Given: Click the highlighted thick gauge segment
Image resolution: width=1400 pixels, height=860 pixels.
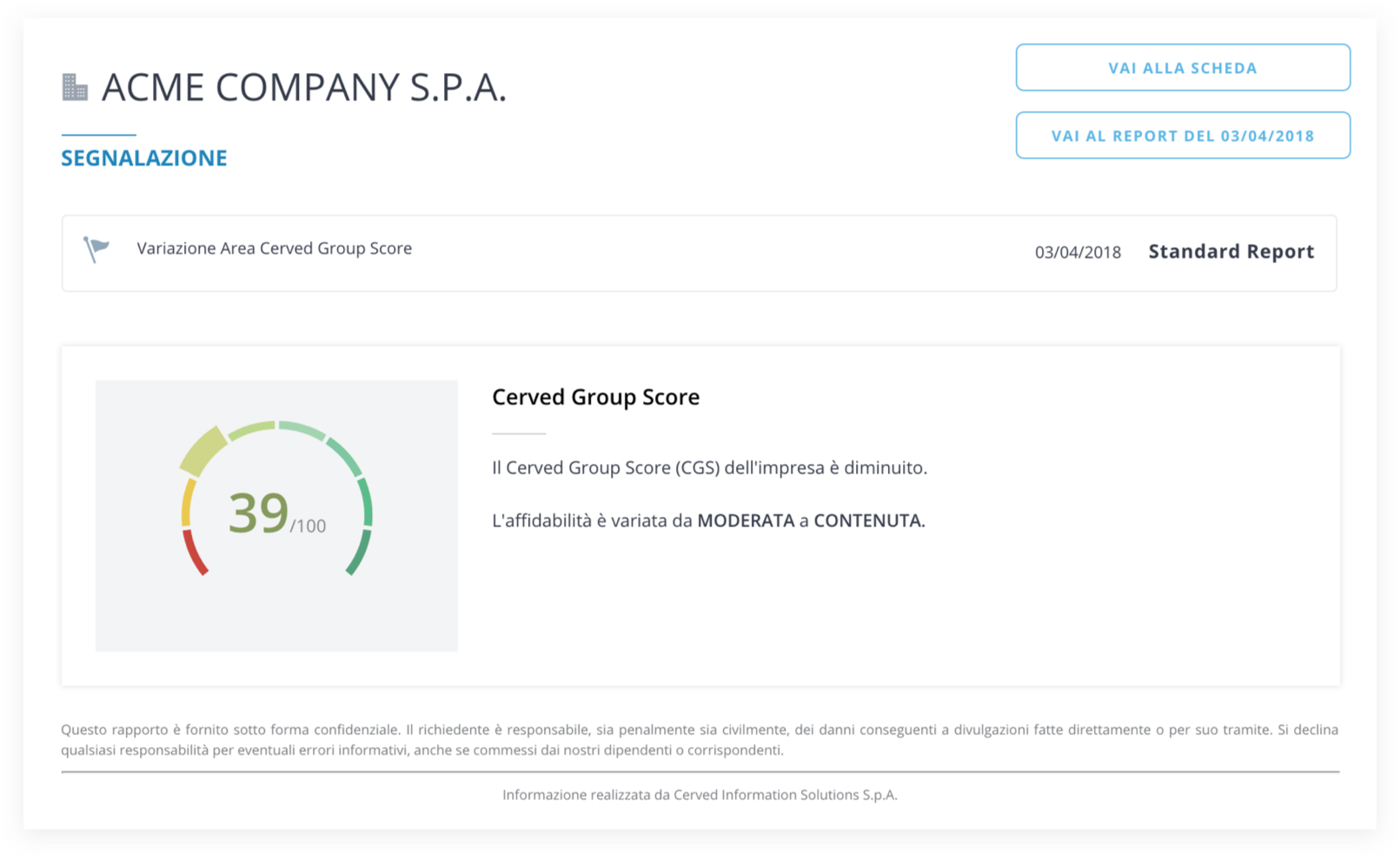Looking at the screenshot, I should pyautogui.click(x=204, y=451).
